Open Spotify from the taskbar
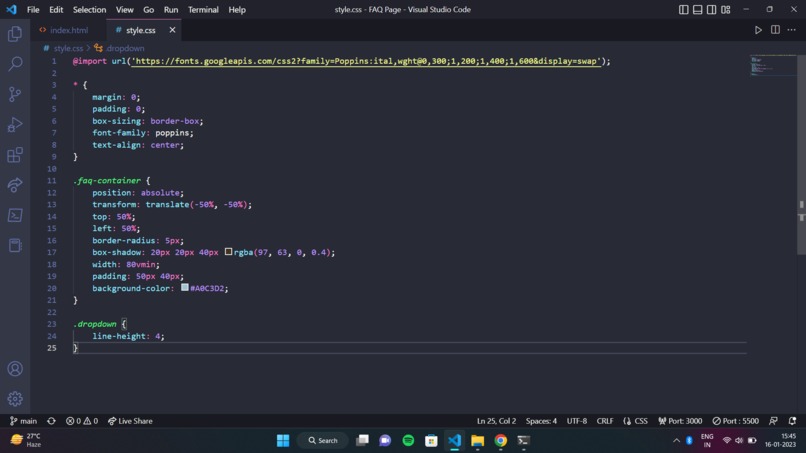The height and width of the screenshot is (453, 806). [408, 441]
